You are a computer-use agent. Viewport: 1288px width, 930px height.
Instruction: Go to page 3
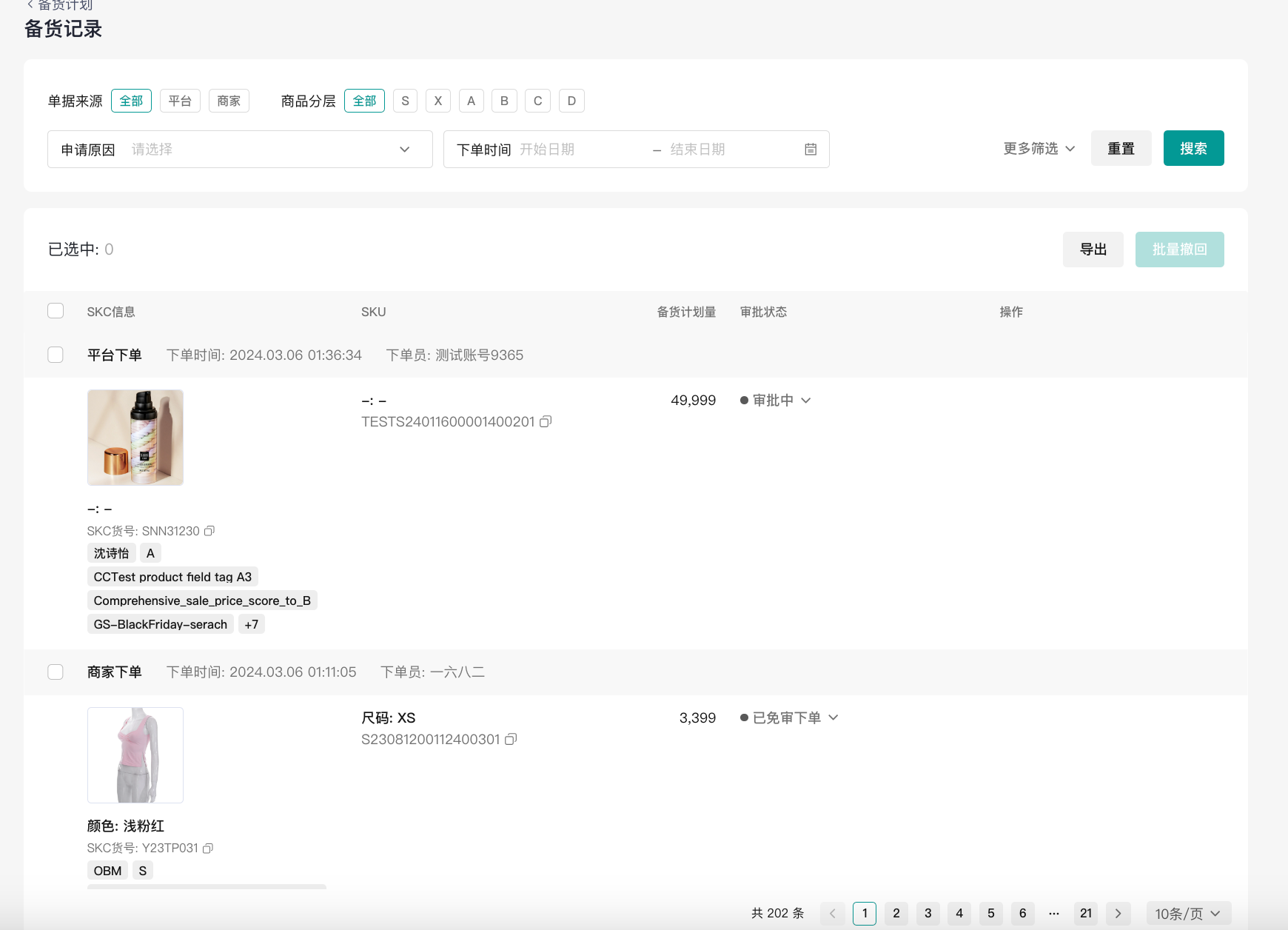pyautogui.click(x=928, y=914)
